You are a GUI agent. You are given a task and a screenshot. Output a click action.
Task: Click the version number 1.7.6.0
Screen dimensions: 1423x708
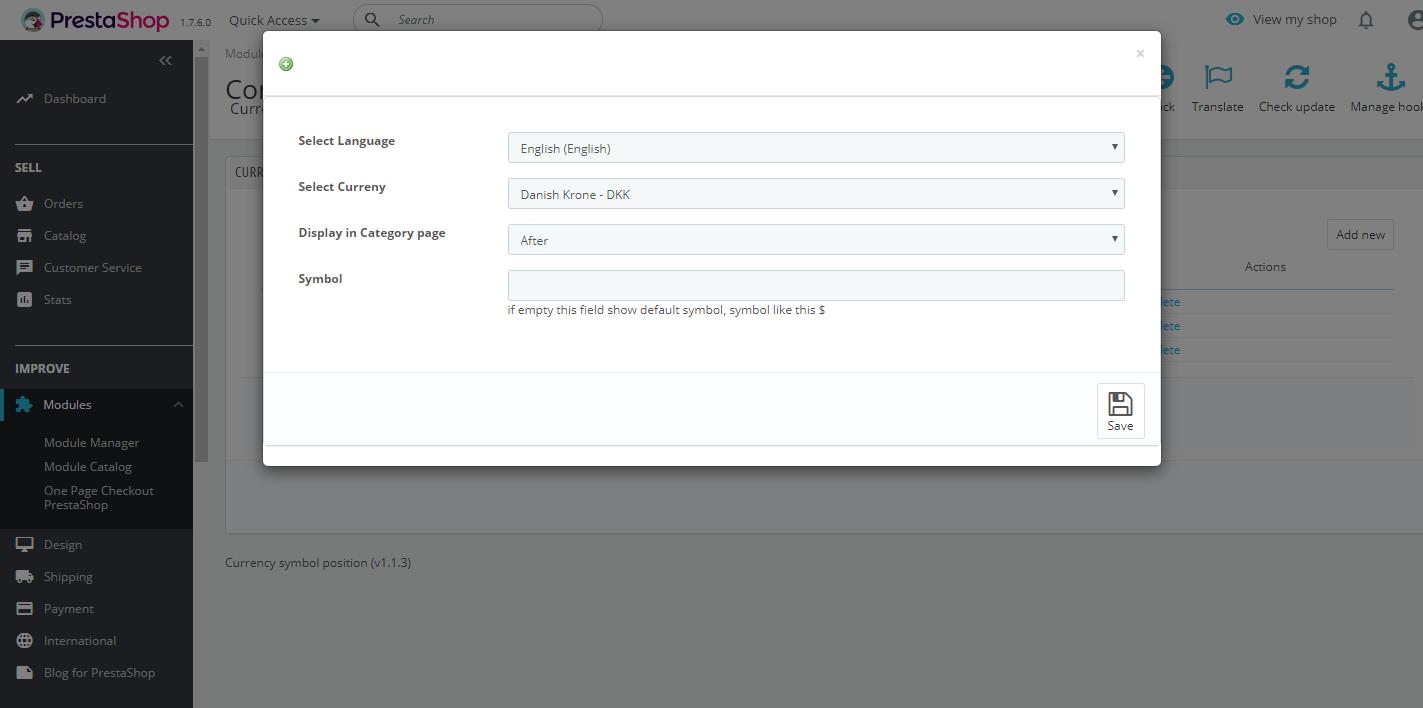[x=195, y=22]
